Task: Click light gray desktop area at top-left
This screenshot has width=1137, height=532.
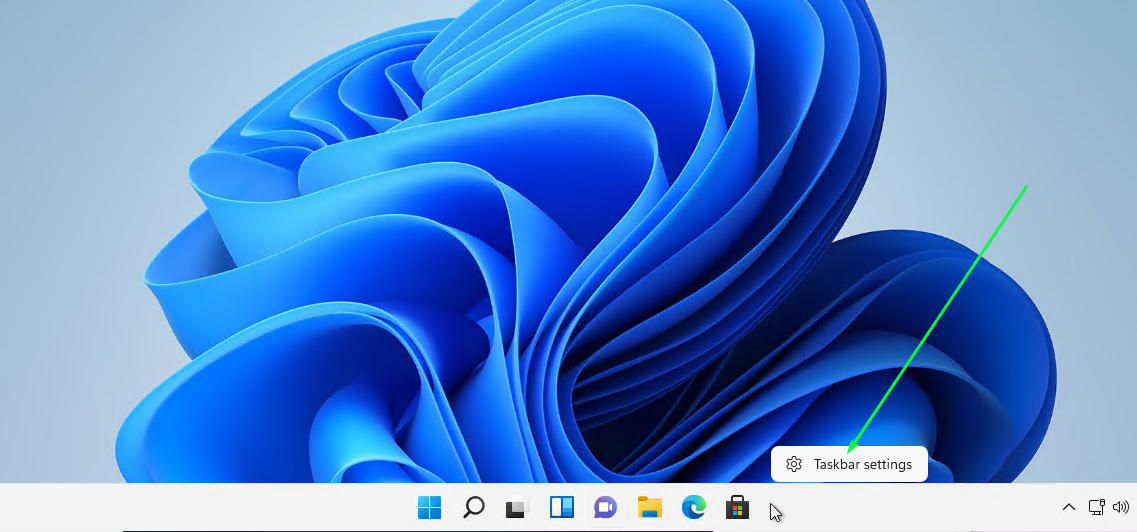Action: point(60,60)
